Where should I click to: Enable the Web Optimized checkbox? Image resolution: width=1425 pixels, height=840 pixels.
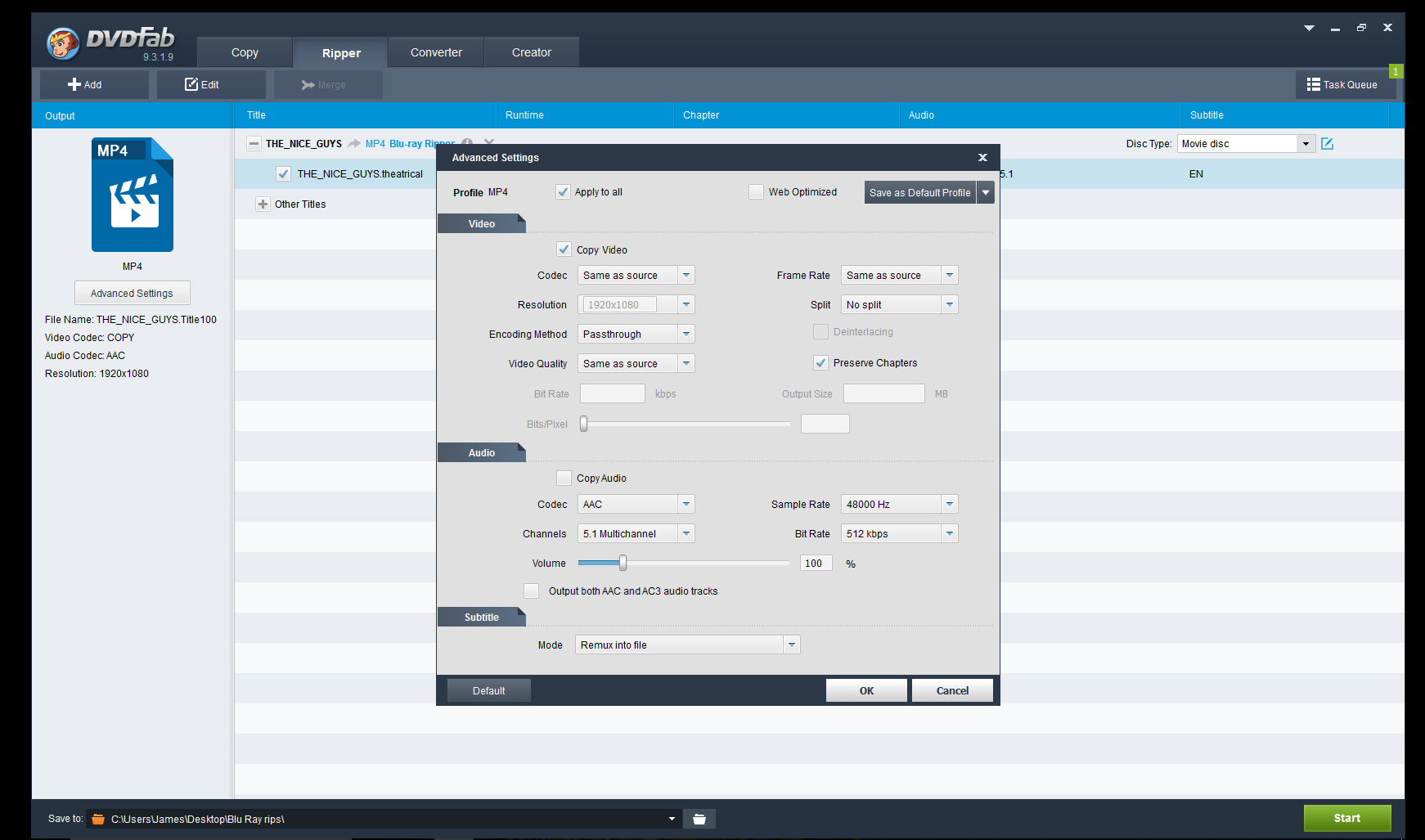coord(756,192)
